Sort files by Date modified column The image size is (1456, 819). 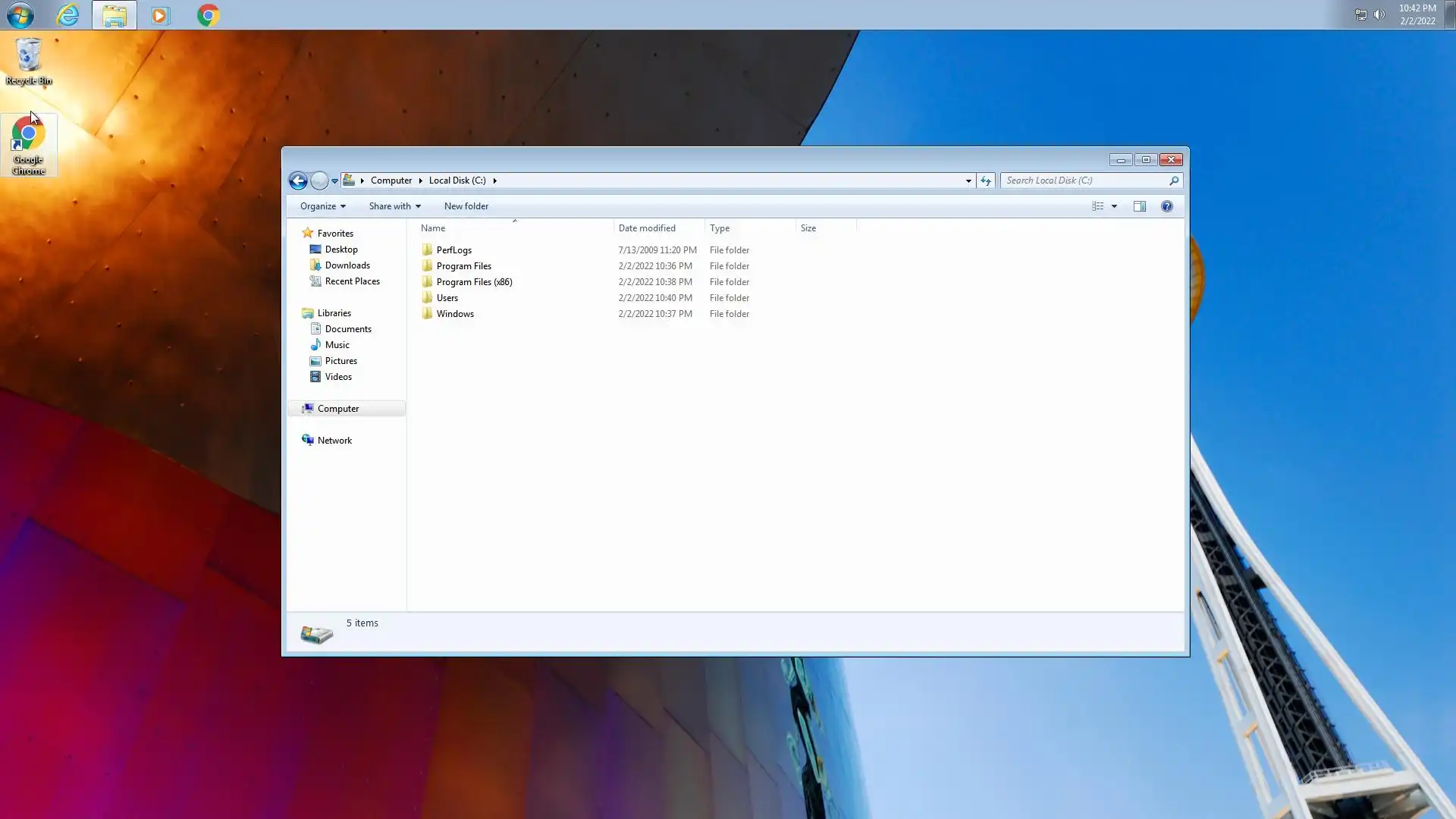click(647, 228)
